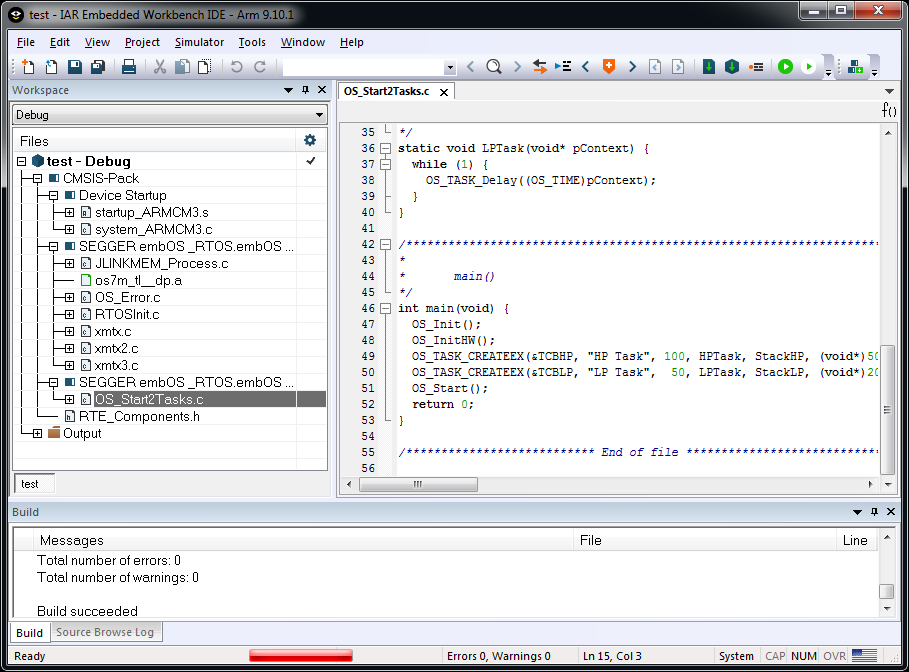
Task: Click the red progress bar in status bar
Action: (301, 656)
